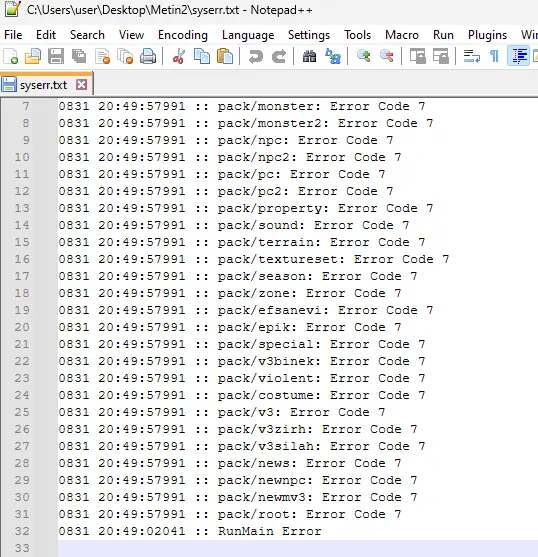The image size is (538, 557).
Task: Click the 'pack/v3silah: Error Code 7' line
Action: (241, 447)
